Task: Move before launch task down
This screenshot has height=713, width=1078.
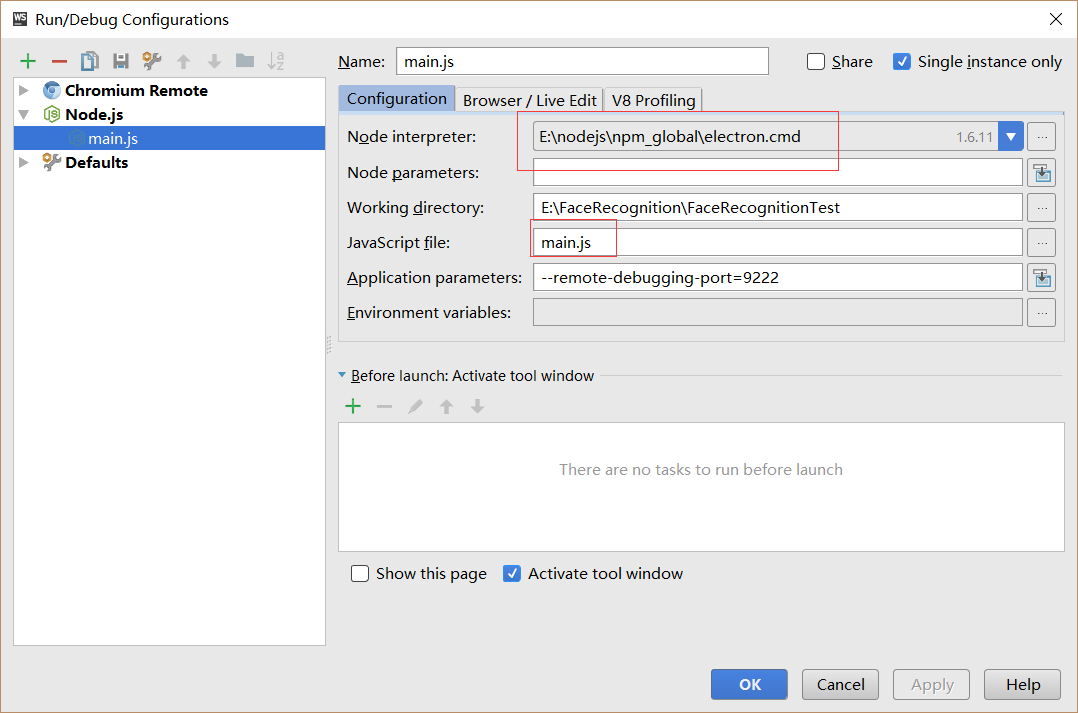Action: [x=477, y=406]
